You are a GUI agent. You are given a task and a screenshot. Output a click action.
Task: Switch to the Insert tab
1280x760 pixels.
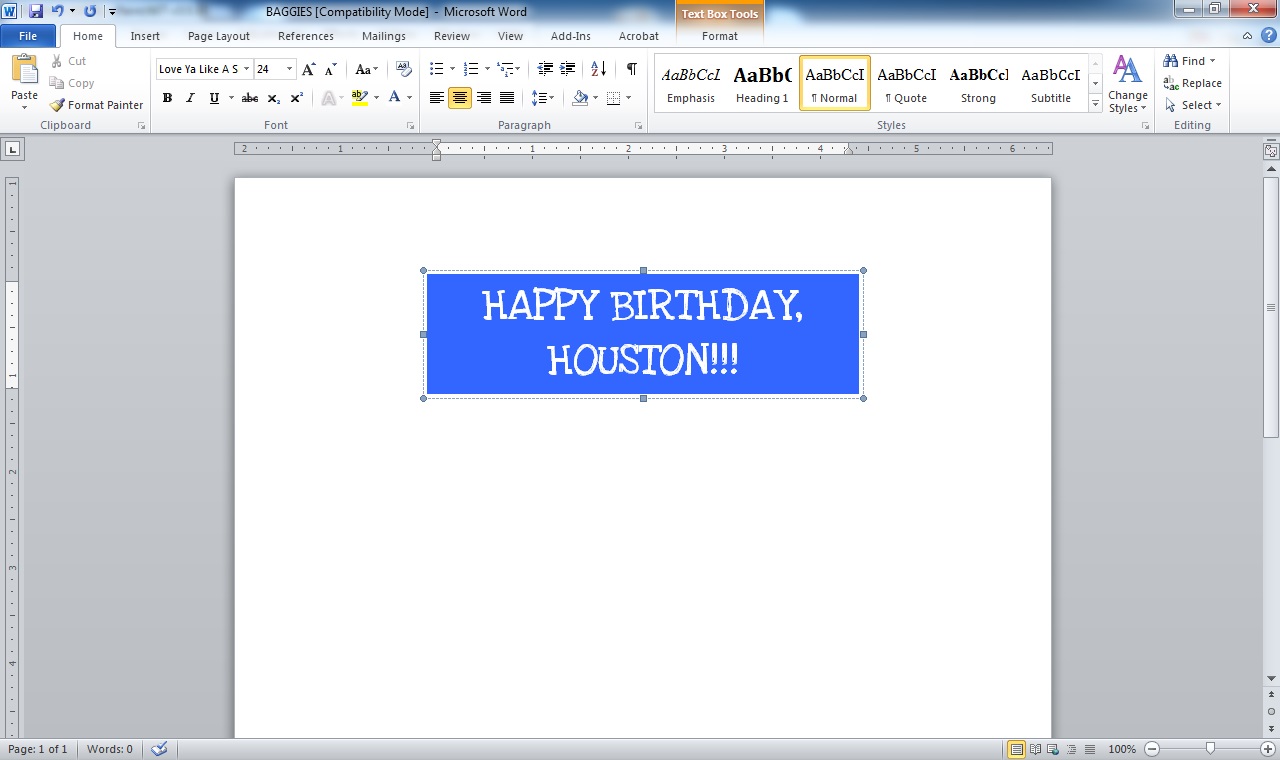tap(145, 36)
